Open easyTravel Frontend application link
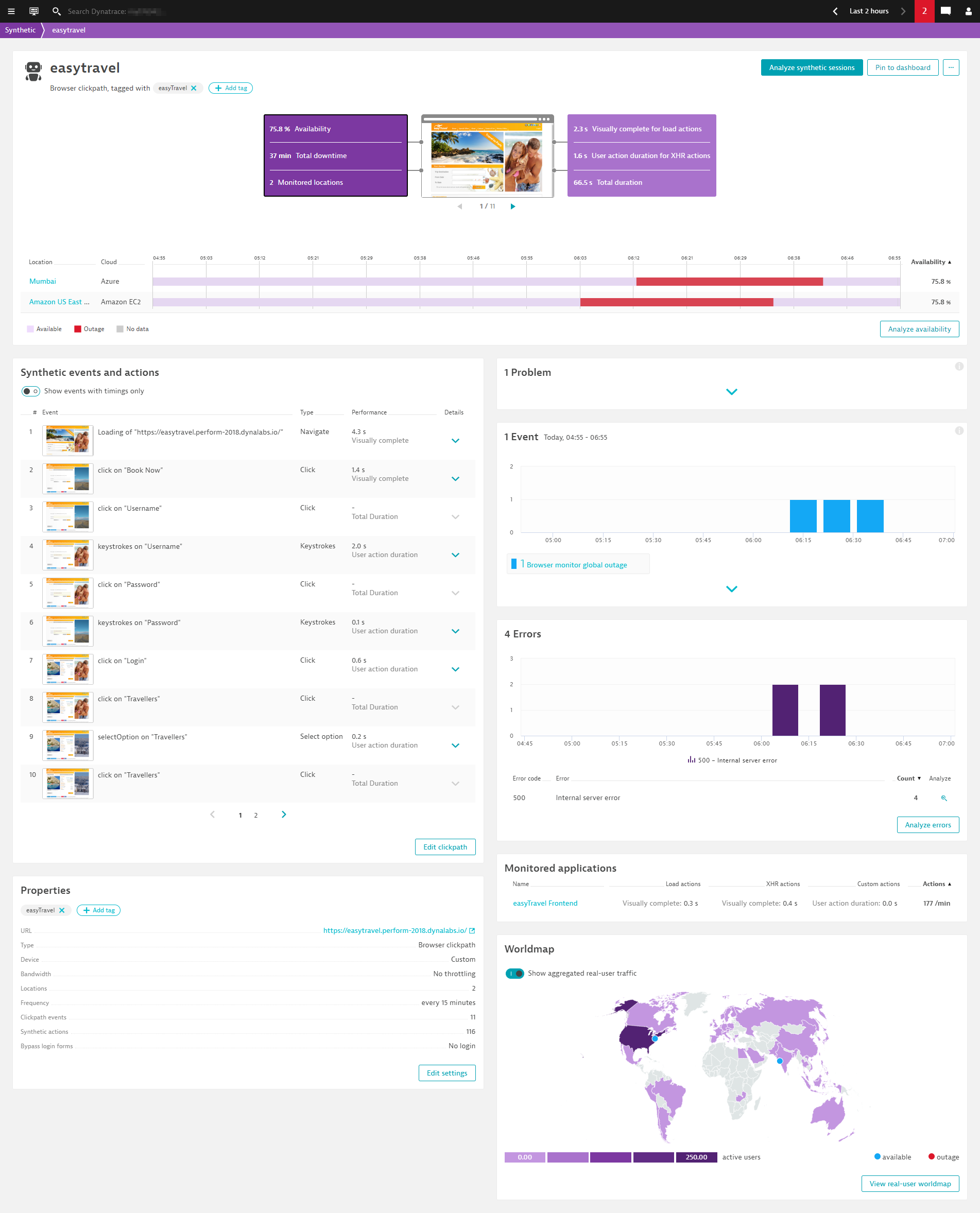The height and width of the screenshot is (1213, 980). [x=545, y=903]
